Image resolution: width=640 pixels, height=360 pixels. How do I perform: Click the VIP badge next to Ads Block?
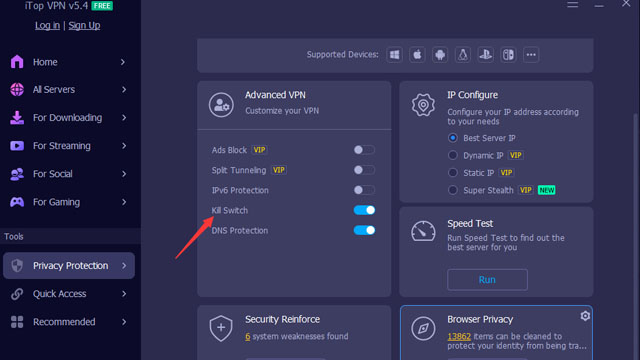tap(259, 150)
